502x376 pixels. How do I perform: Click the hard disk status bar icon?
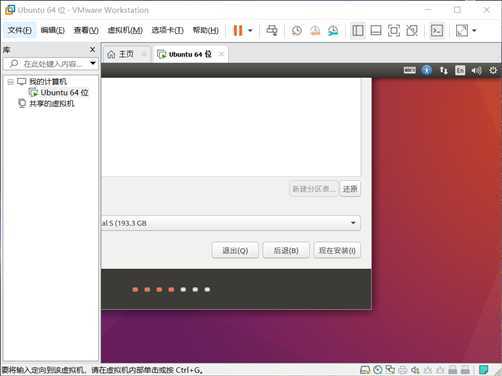[x=365, y=370]
